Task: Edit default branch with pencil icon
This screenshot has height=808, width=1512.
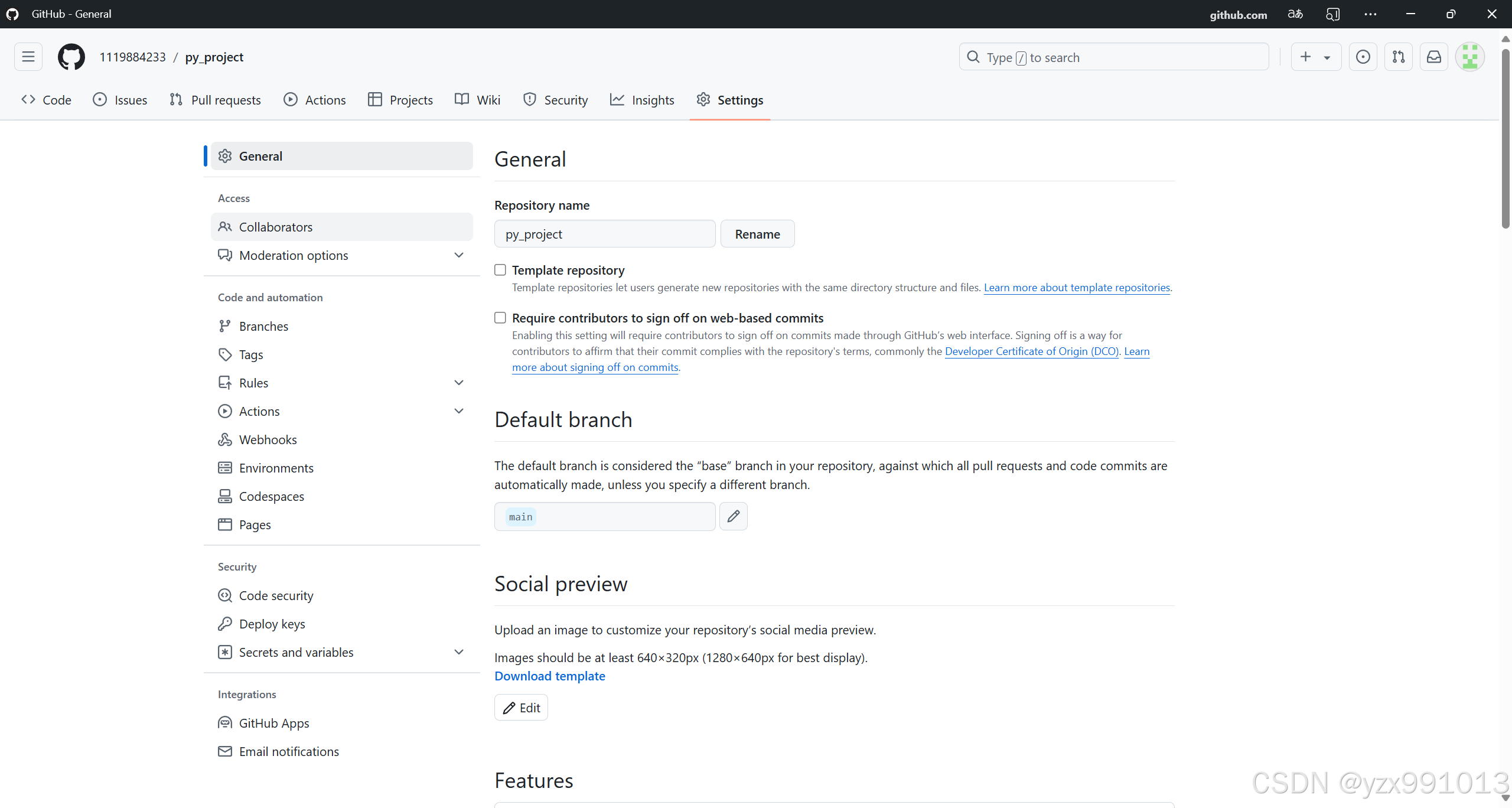Action: (734, 517)
